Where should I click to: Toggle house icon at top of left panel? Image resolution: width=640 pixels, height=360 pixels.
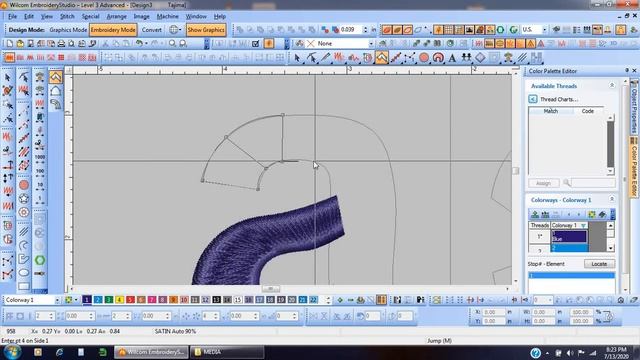(x=56, y=77)
